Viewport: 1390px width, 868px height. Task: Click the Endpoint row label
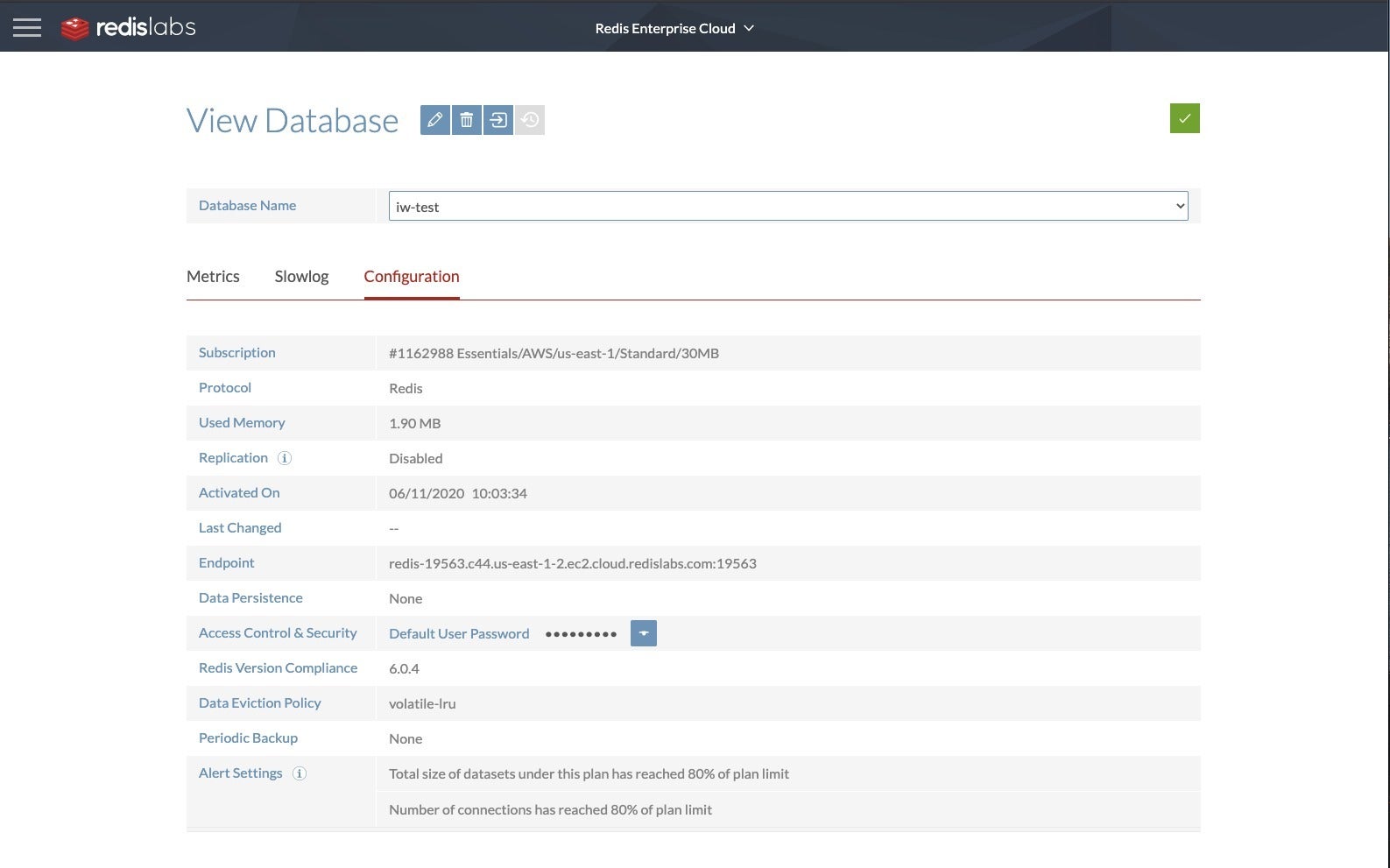tap(227, 562)
